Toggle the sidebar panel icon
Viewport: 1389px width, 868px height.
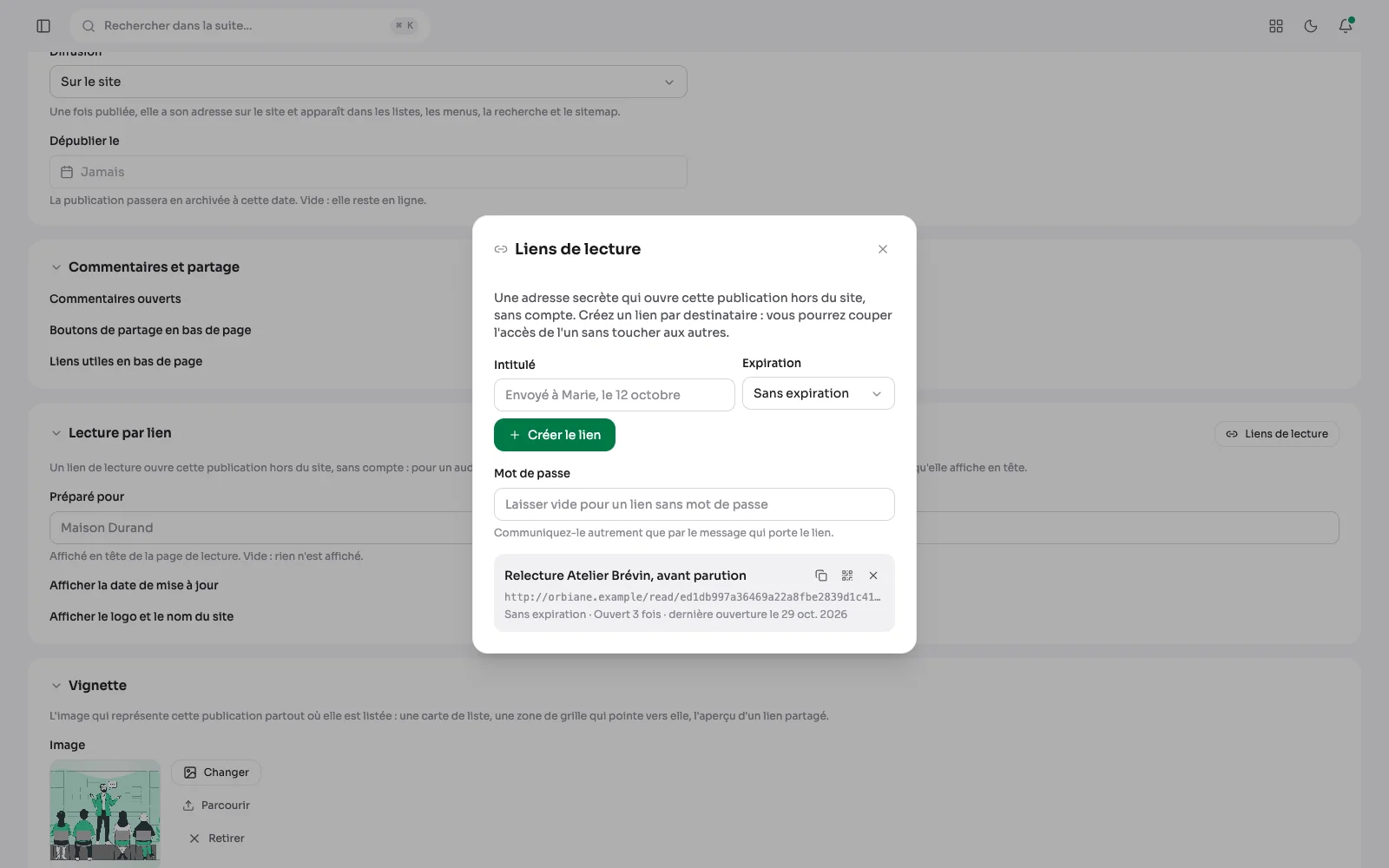pyautogui.click(x=43, y=26)
